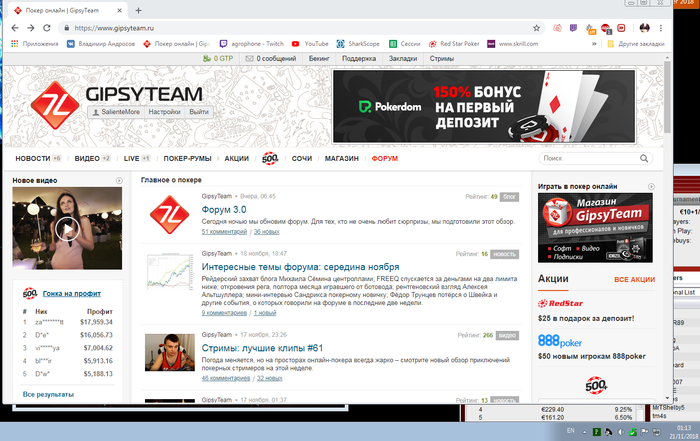Screen dimensions: 700x441
Task: Open the YouTube bookmark
Action: pyautogui.click(x=310, y=44)
